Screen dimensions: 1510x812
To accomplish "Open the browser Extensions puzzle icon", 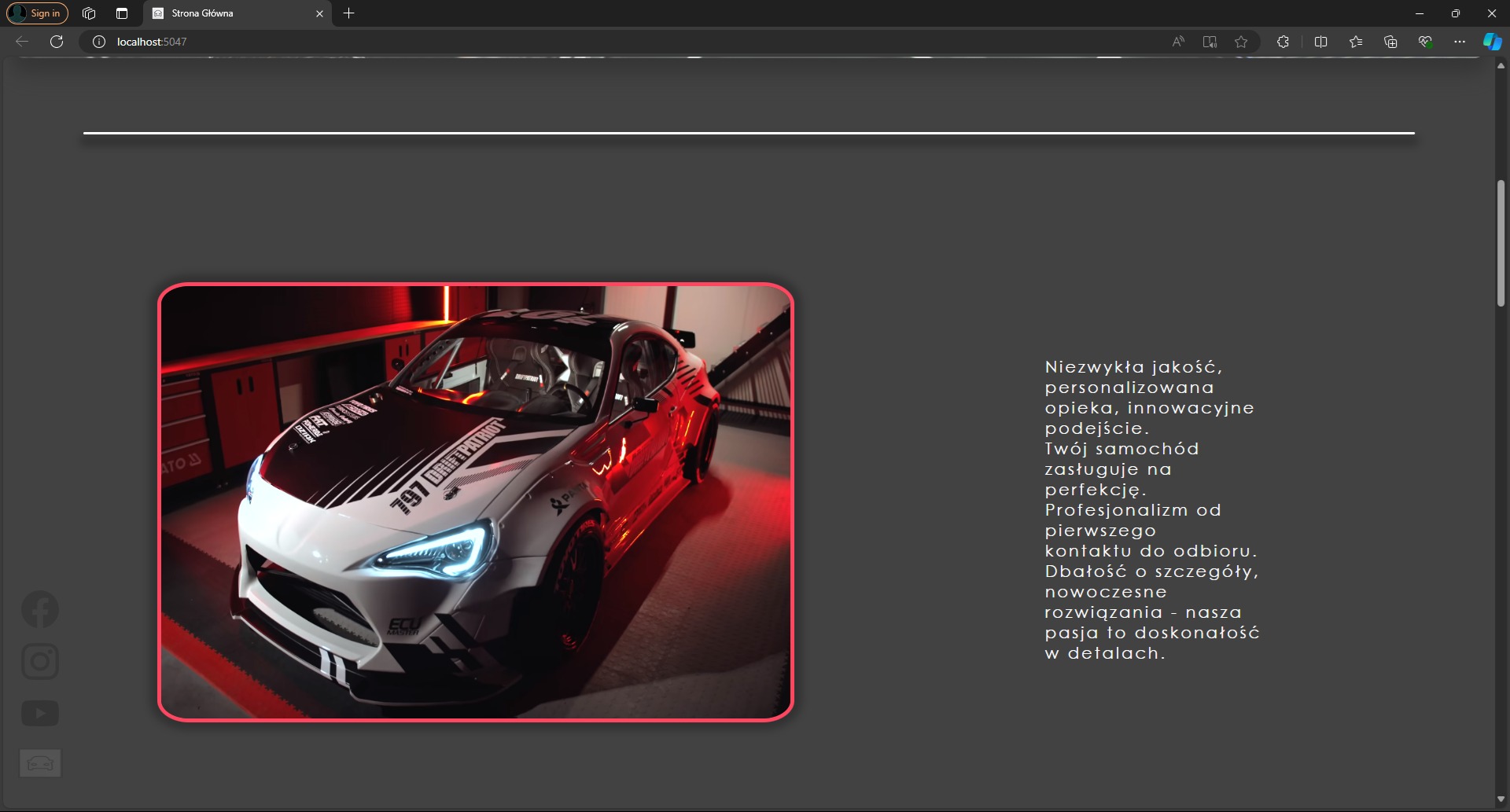I will [1283, 42].
